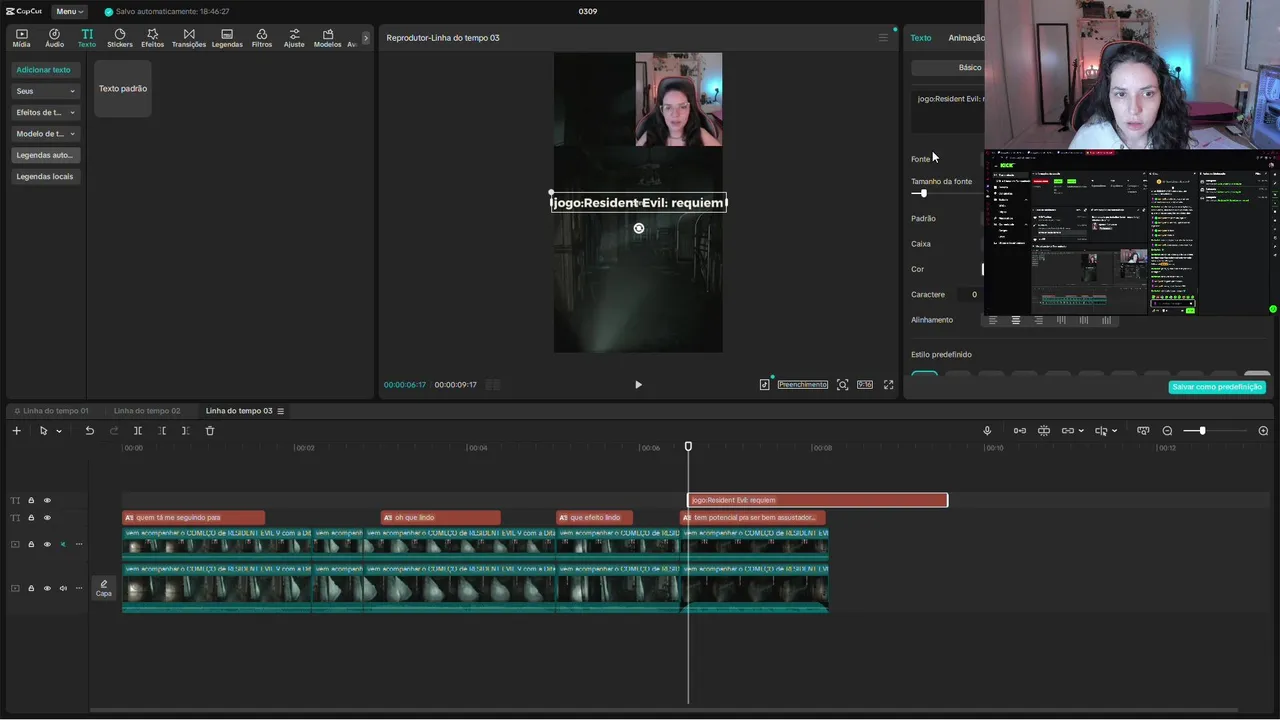Click the TikTok icon below the player
This screenshot has height=720, width=1280.
pyautogui.click(x=764, y=385)
